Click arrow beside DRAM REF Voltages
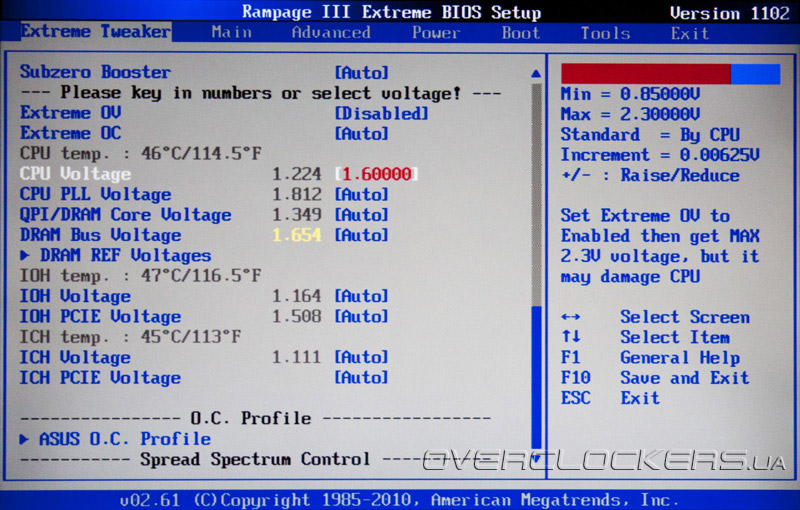 pos(24,255)
